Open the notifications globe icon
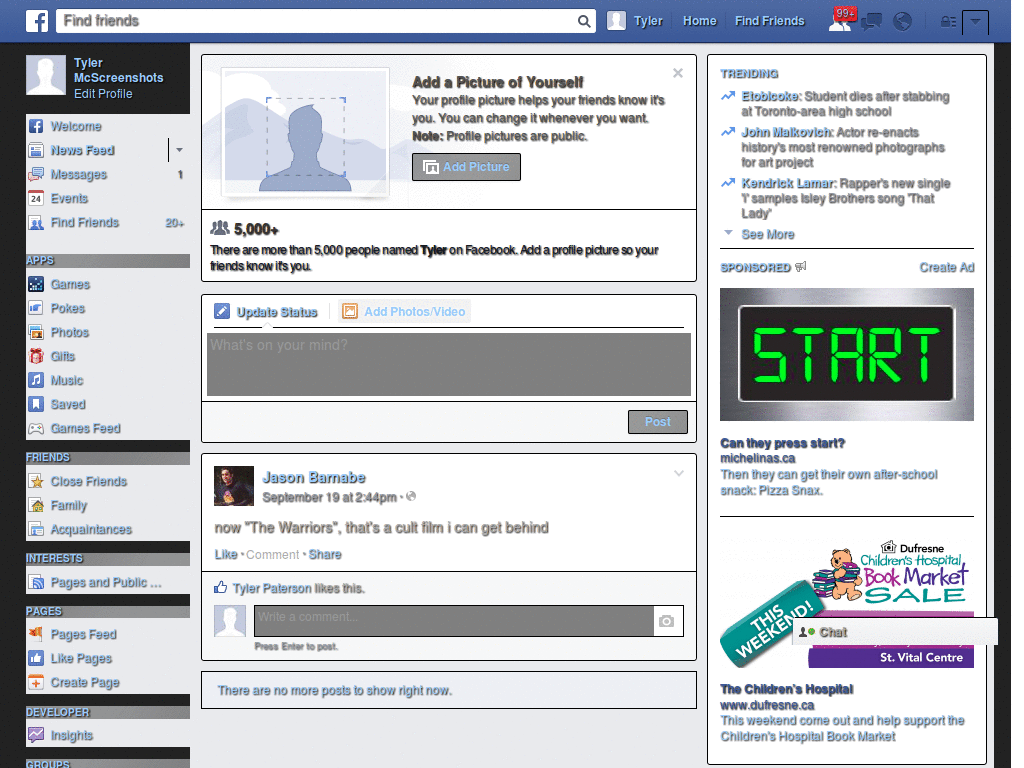 tap(903, 22)
